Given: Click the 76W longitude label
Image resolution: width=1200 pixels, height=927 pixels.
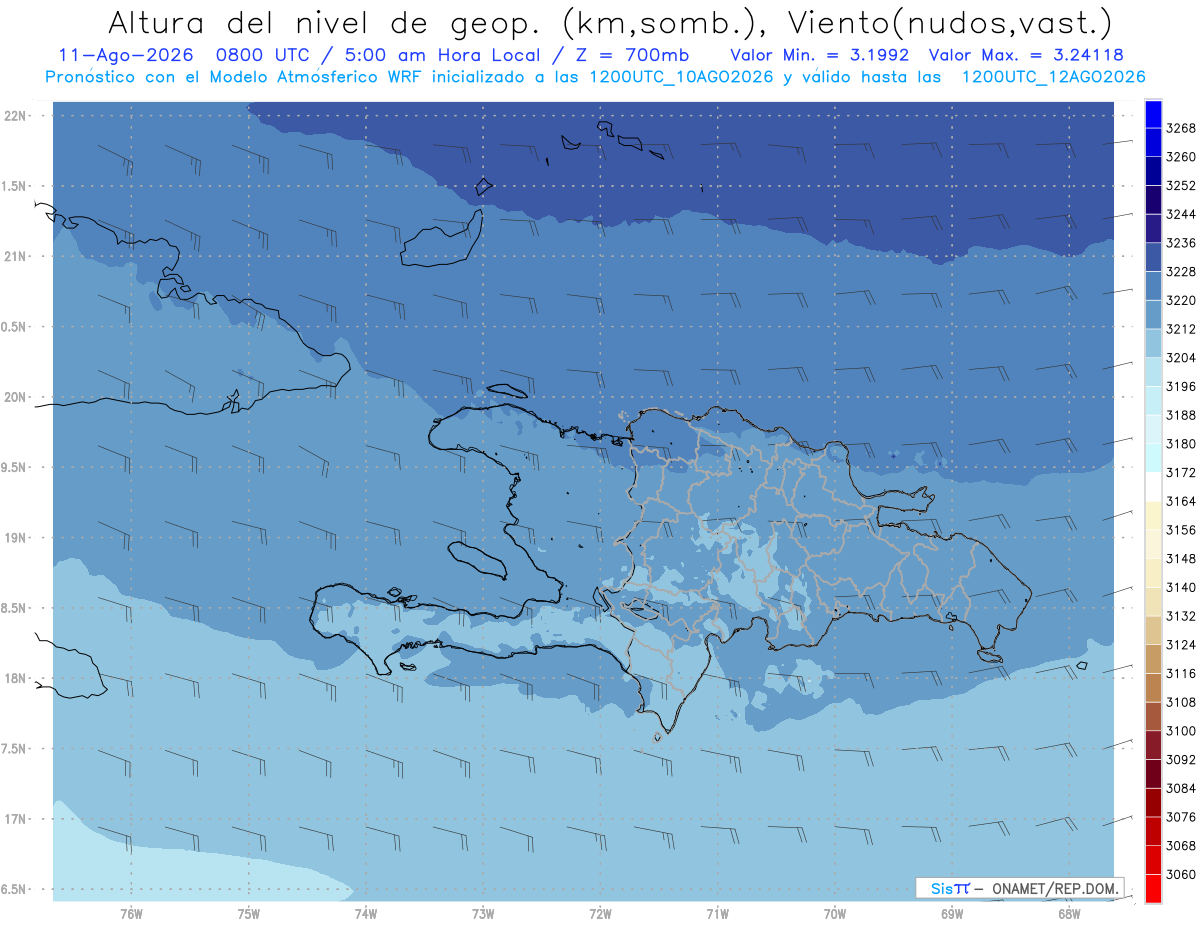Looking at the screenshot, I should (131, 913).
